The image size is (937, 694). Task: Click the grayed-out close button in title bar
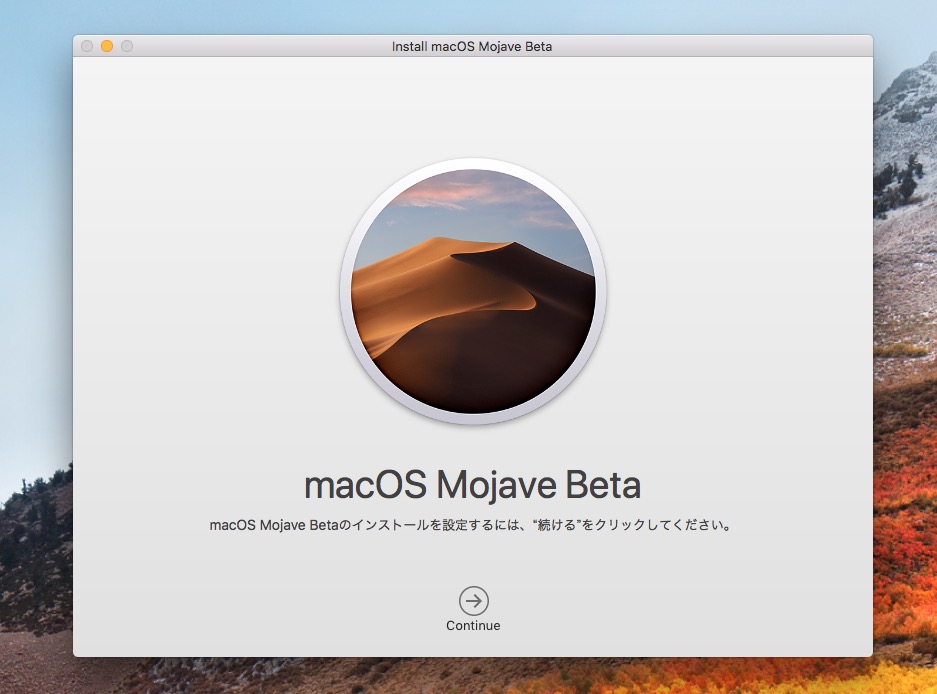[87, 46]
